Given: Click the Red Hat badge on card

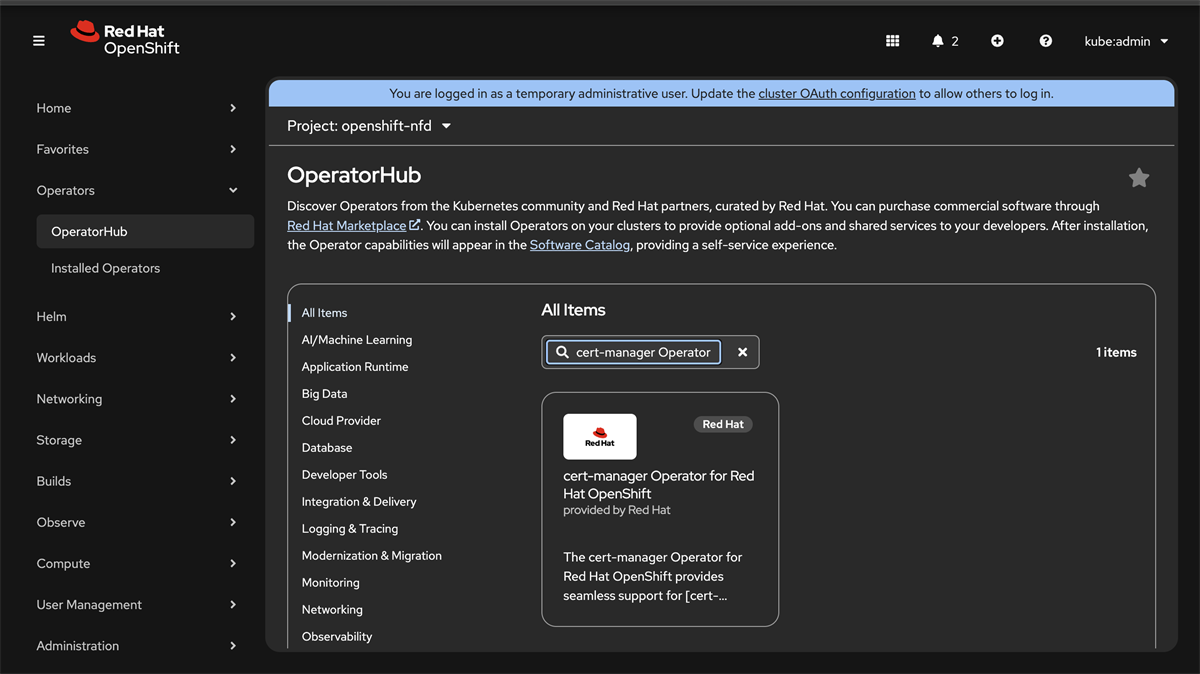Looking at the screenshot, I should click(x=723, y=424).
